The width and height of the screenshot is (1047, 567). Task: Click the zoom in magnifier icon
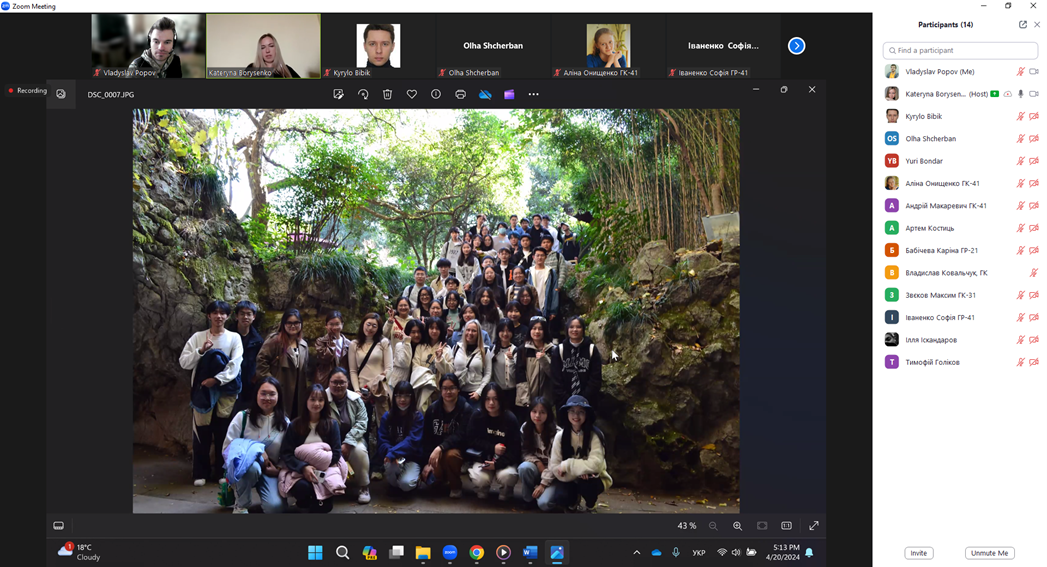pyautogui.click(x=737, y=526)
